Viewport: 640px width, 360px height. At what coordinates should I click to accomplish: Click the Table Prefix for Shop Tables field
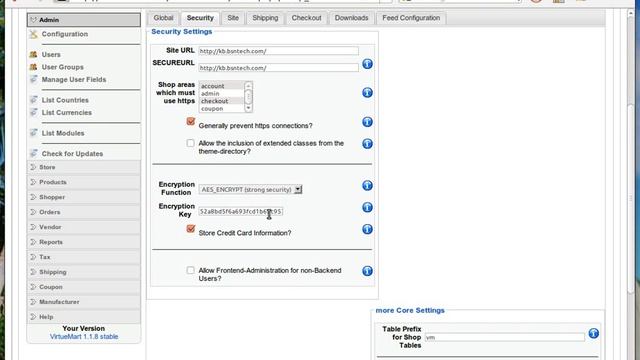(505, 338)
